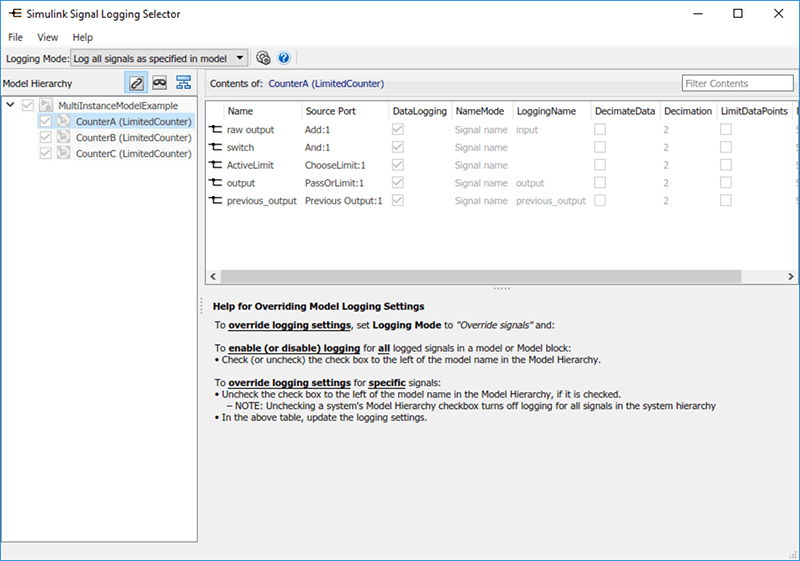The height and width of the screenshot is (561, 800).
Task: Check DecimateData for the output signal
Action: click(600, 183)
